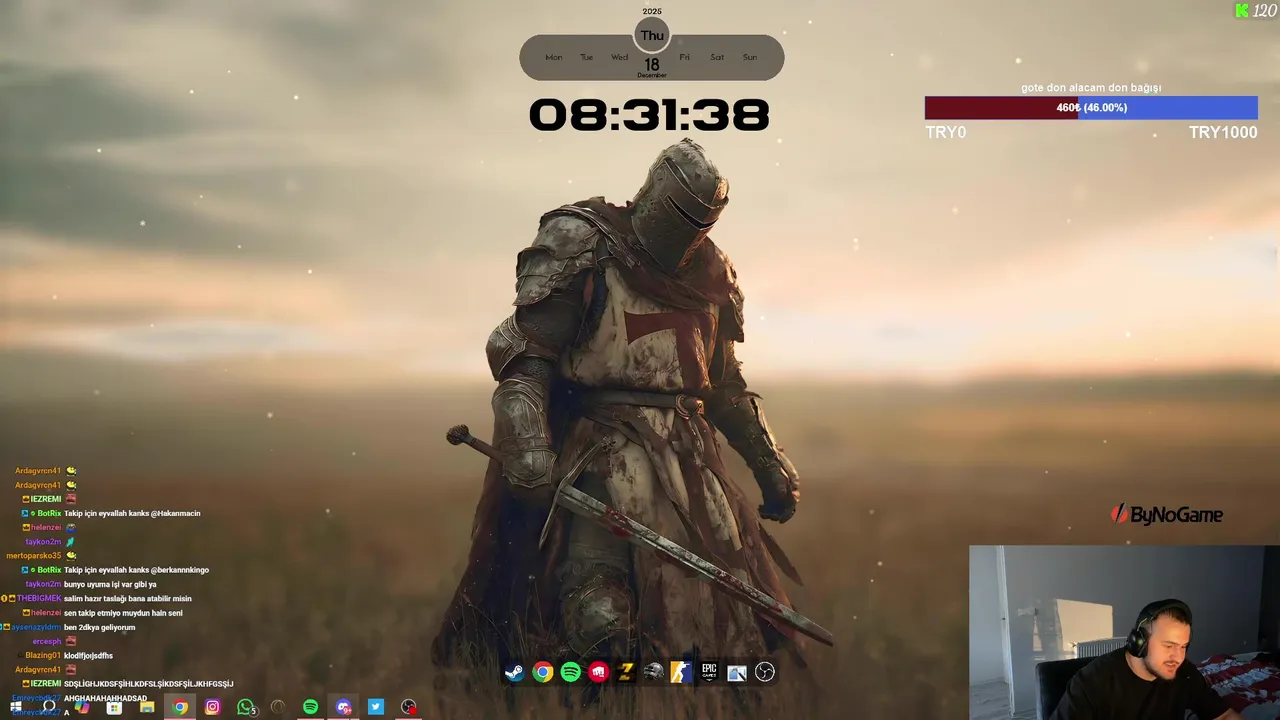Click BotRix message thanking @Hakanmacin

point(132,513)
